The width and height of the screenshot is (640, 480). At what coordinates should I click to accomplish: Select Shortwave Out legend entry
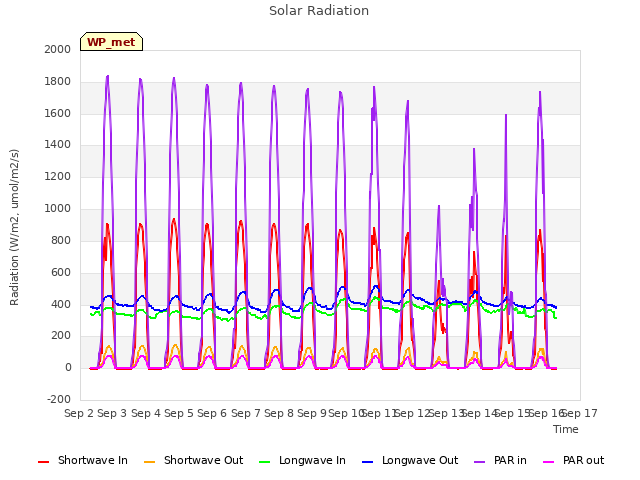[193, 460]
